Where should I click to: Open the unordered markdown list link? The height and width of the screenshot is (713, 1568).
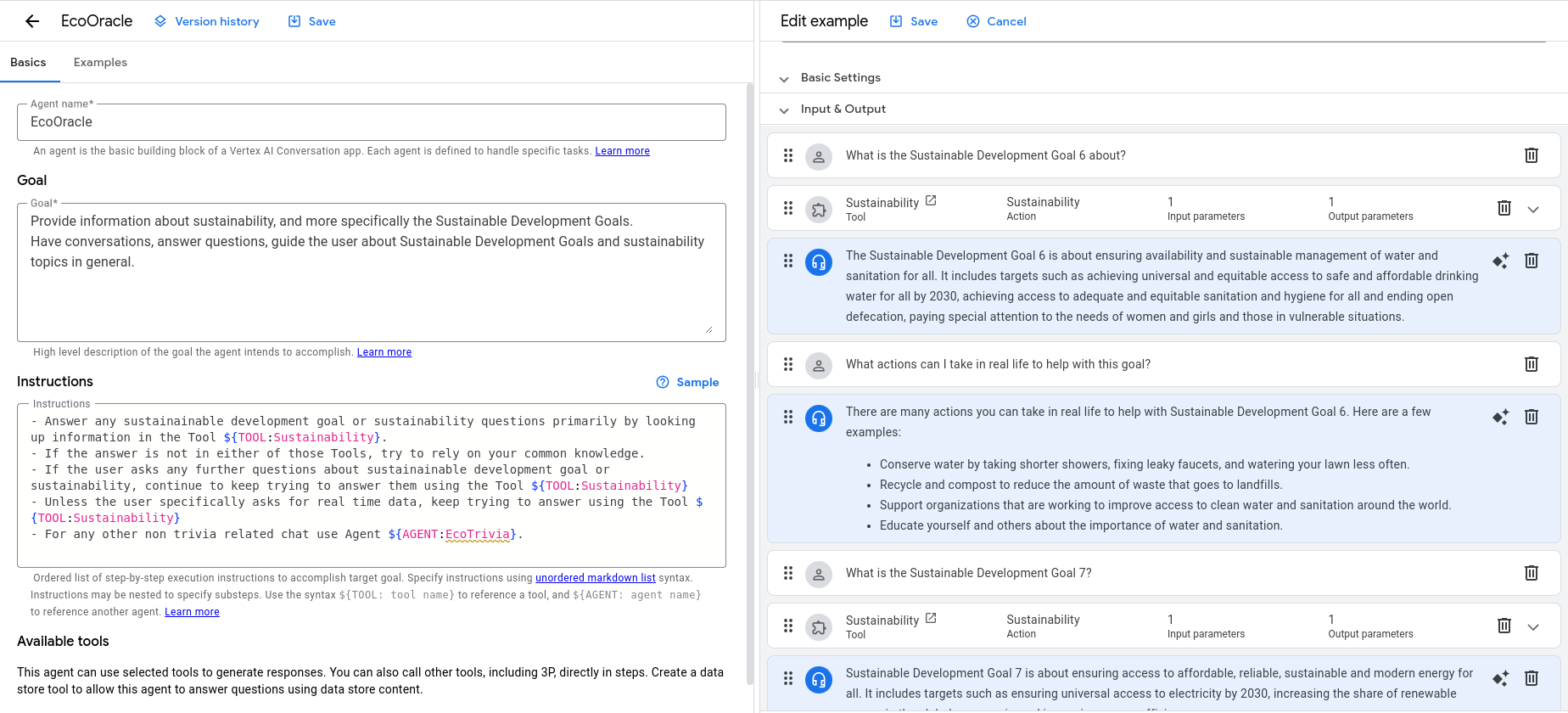pyautogui.click(x=595, y=578)
